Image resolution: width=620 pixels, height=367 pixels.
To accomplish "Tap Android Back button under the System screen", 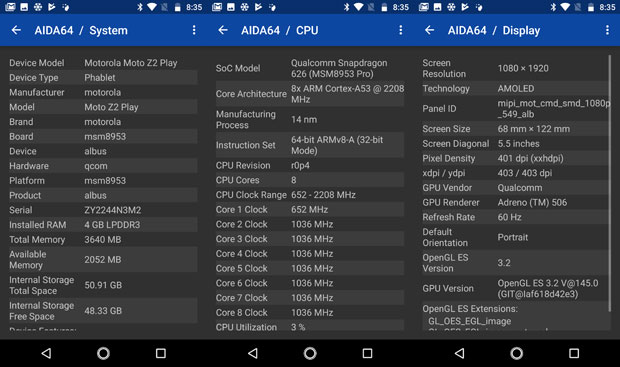I will tap(46, 353).
